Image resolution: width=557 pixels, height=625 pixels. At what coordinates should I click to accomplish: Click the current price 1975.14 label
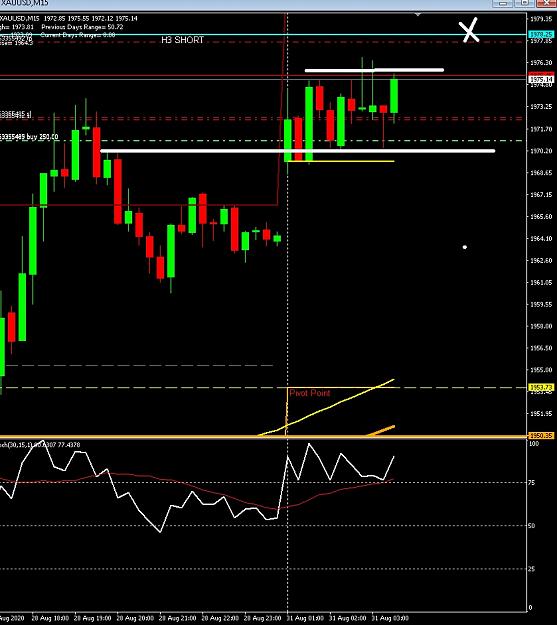point(541,80)
